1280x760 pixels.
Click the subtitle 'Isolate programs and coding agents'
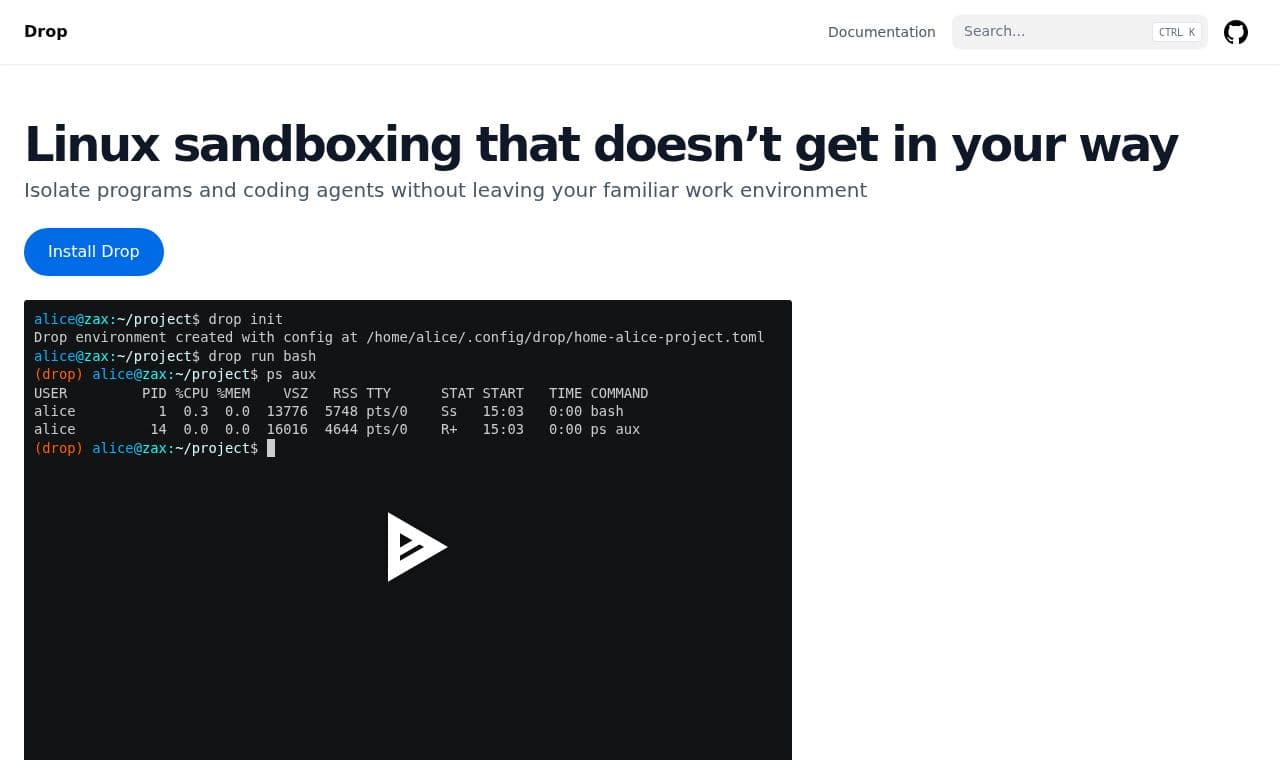click(x=445, y=190)
